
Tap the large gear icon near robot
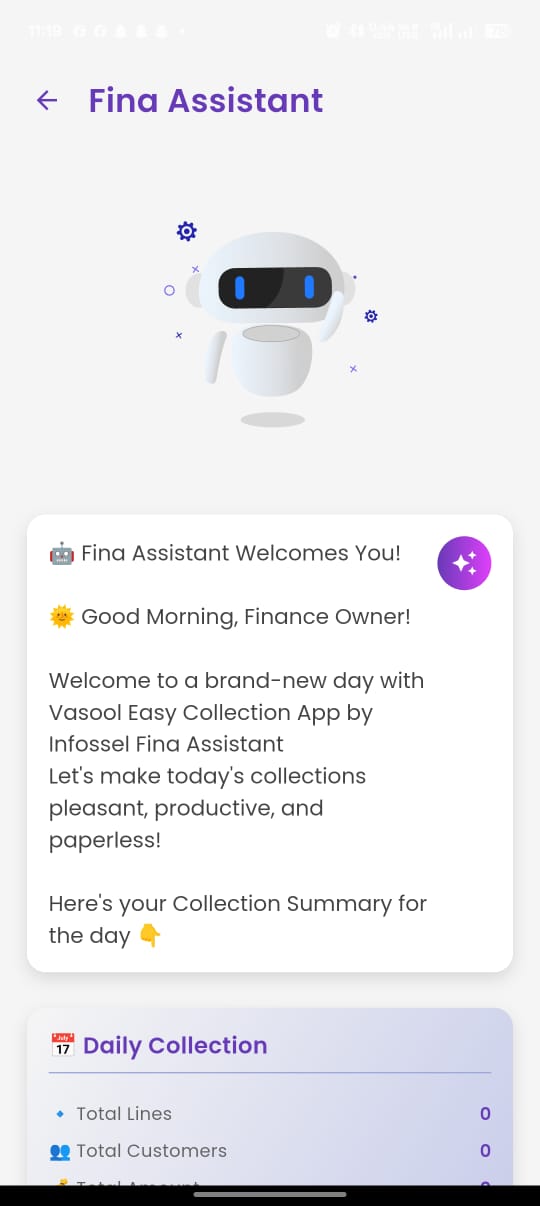[x=186, y=231]
